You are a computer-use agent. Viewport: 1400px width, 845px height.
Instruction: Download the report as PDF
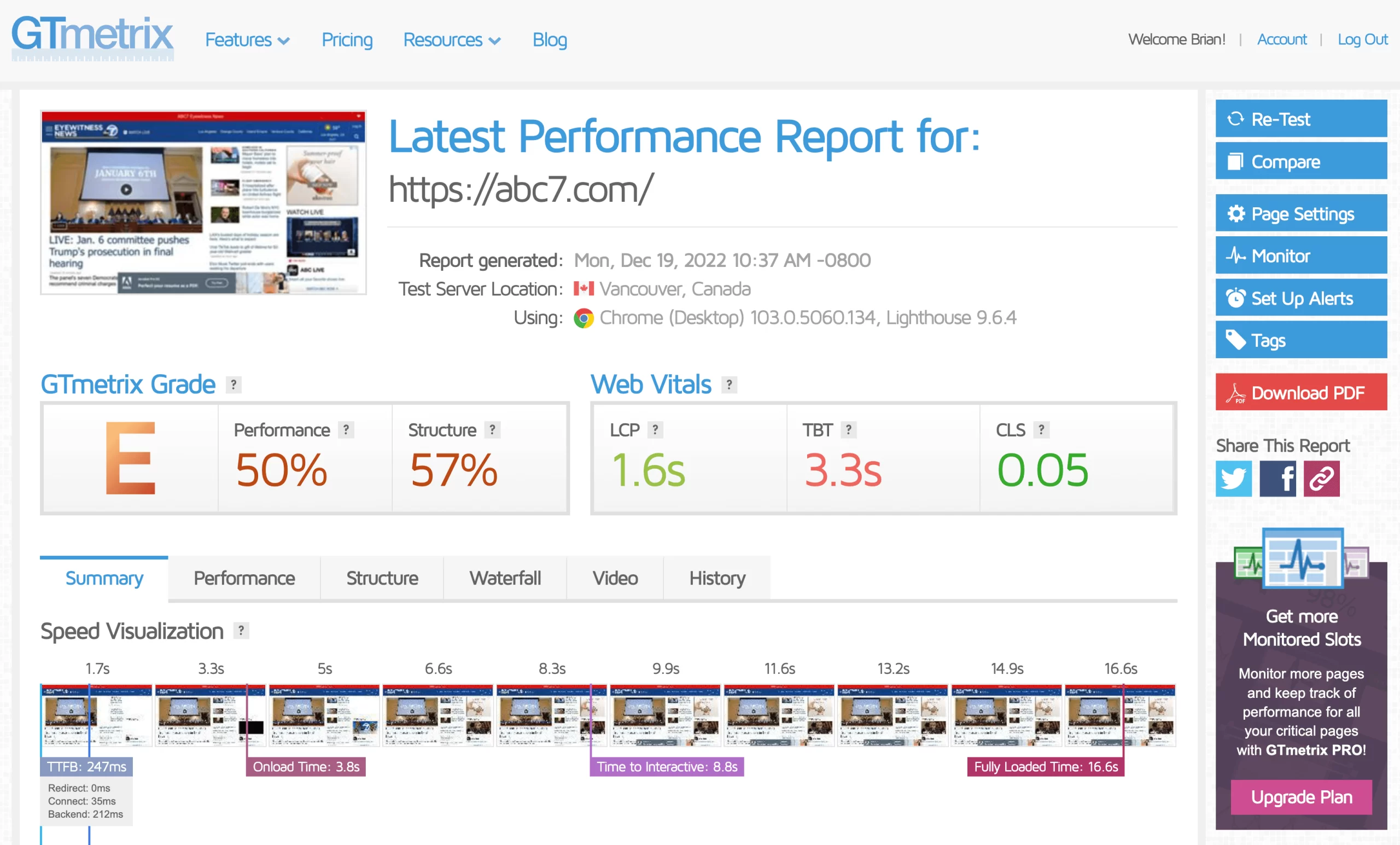pos(1300,392)
